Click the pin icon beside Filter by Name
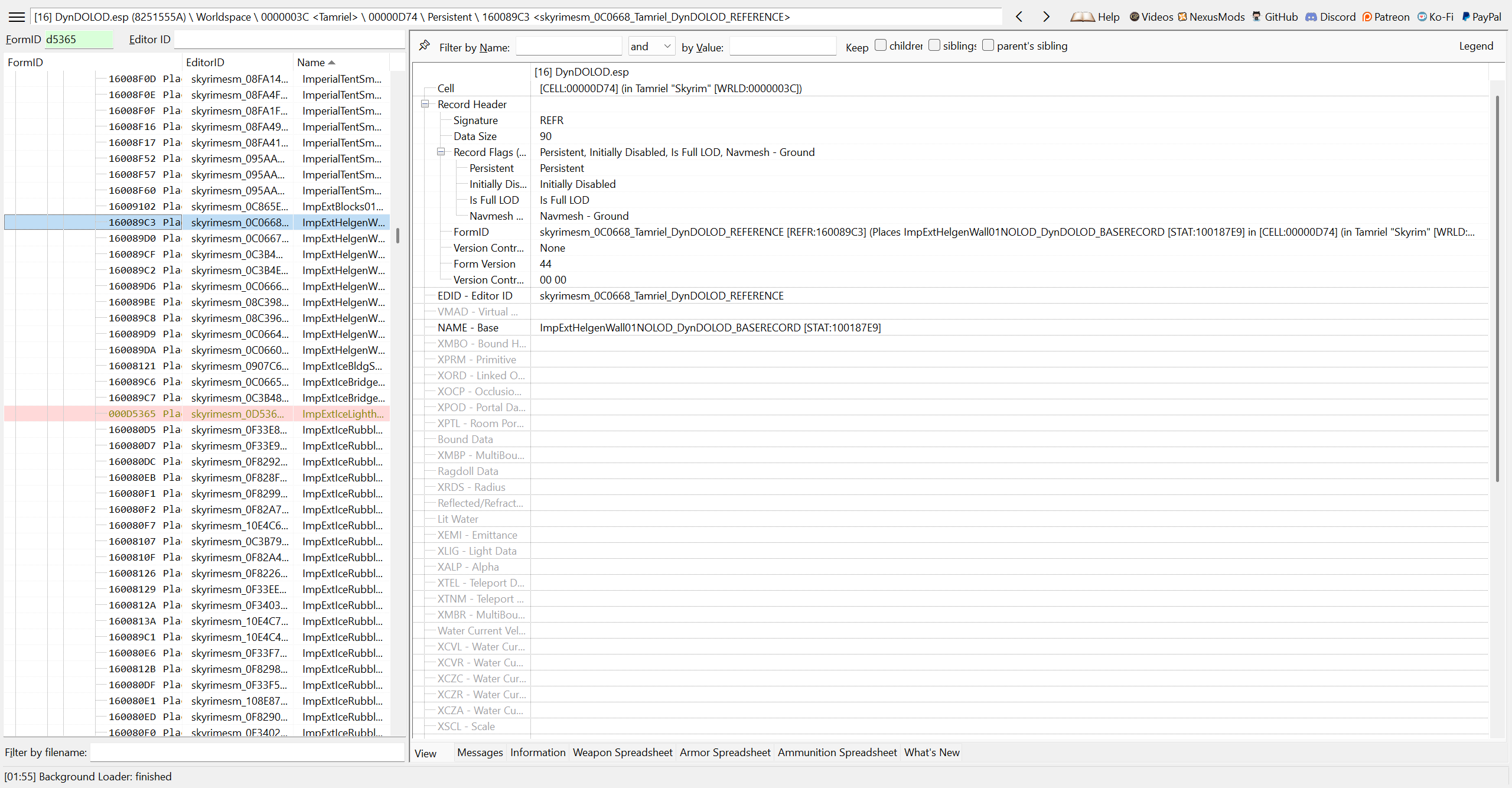This screenshot has width=1512, height=788. point(424,45)
